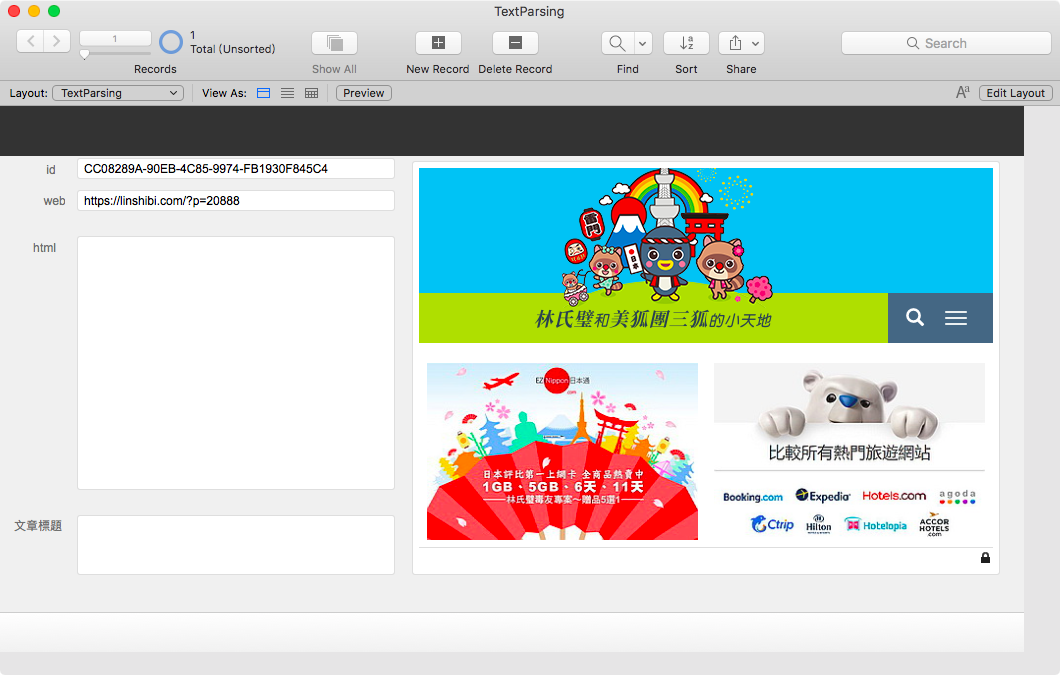1060x675 pixels.
Task: Click the web URL field
Action: (x=236, y=201)
